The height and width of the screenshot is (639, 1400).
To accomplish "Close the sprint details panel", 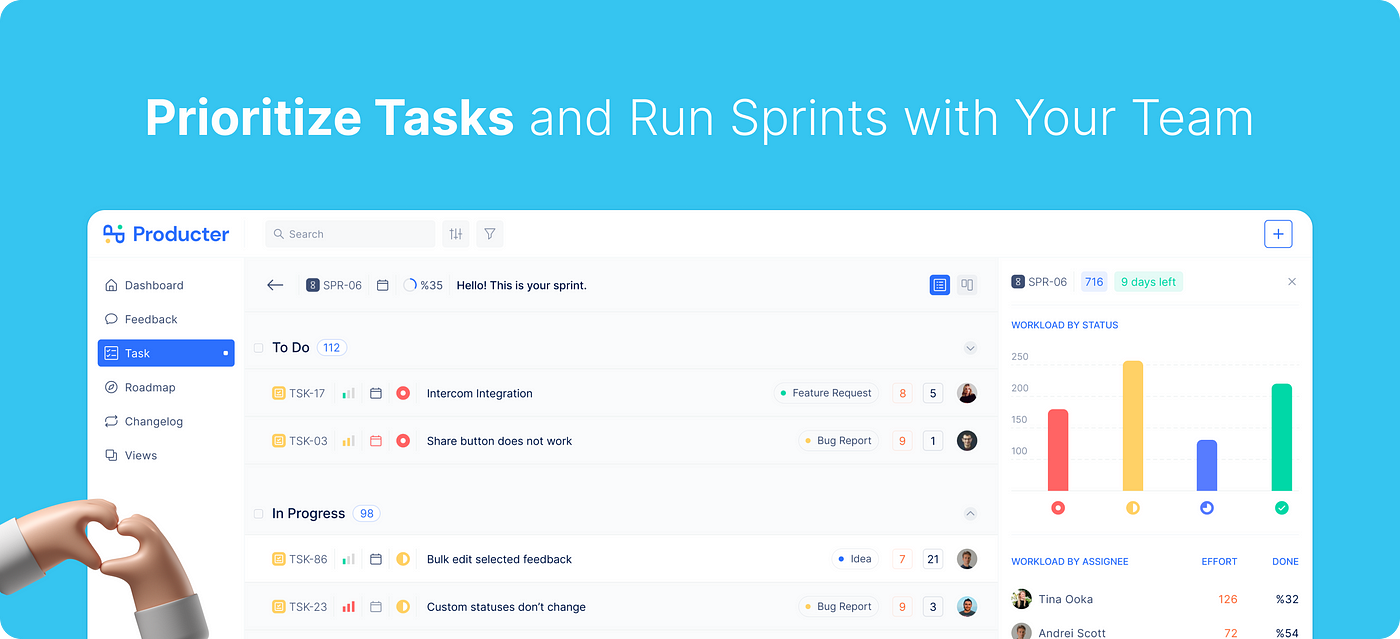I will pos(1292,282).
